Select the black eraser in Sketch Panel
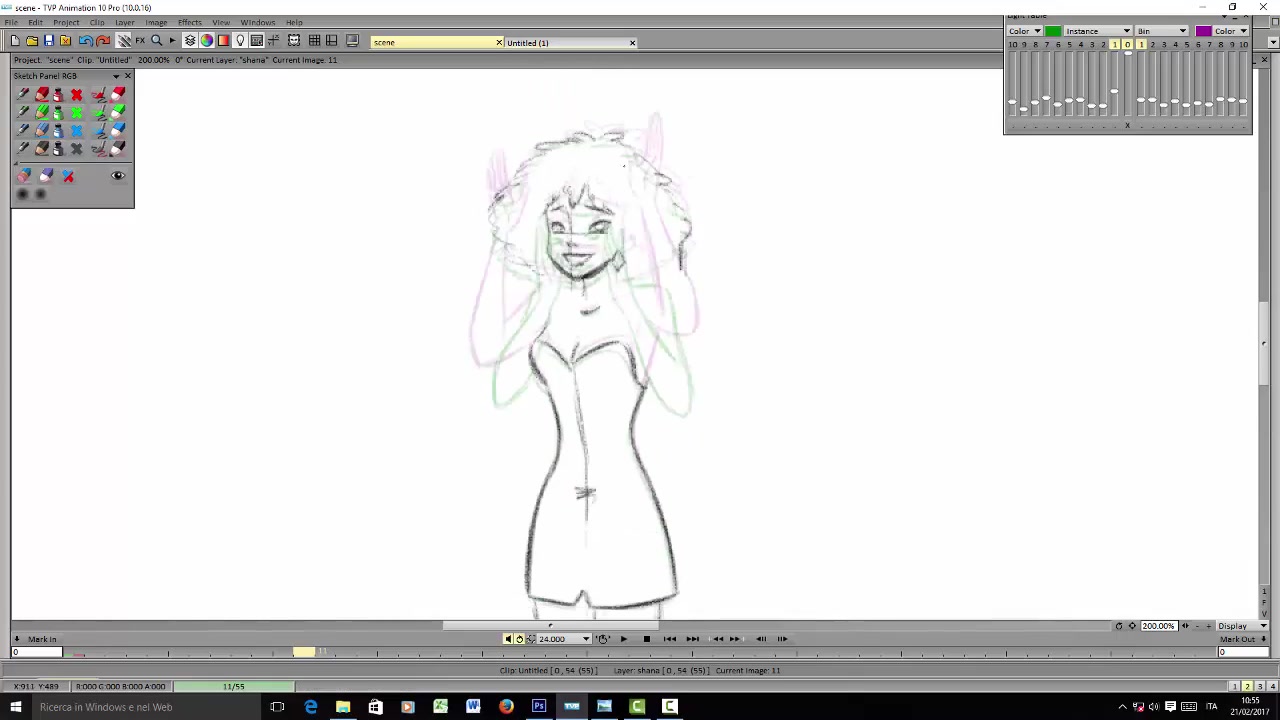Image resolution: width=1280 pixels, height=720 pixels. point(118,148)
